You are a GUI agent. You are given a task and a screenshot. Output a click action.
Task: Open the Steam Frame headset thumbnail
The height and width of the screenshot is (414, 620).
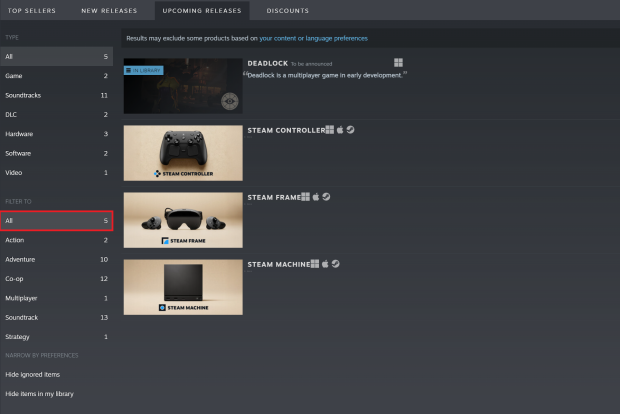(x=183, y=220)
